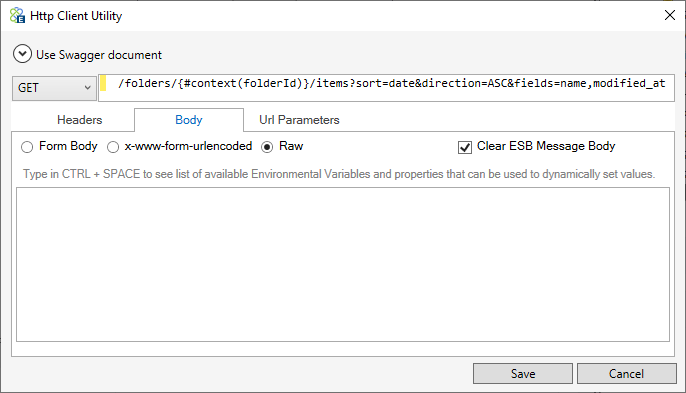Open the GET method dropdown
This screenshot has height=393, width=686.
[x=54, y=88]
